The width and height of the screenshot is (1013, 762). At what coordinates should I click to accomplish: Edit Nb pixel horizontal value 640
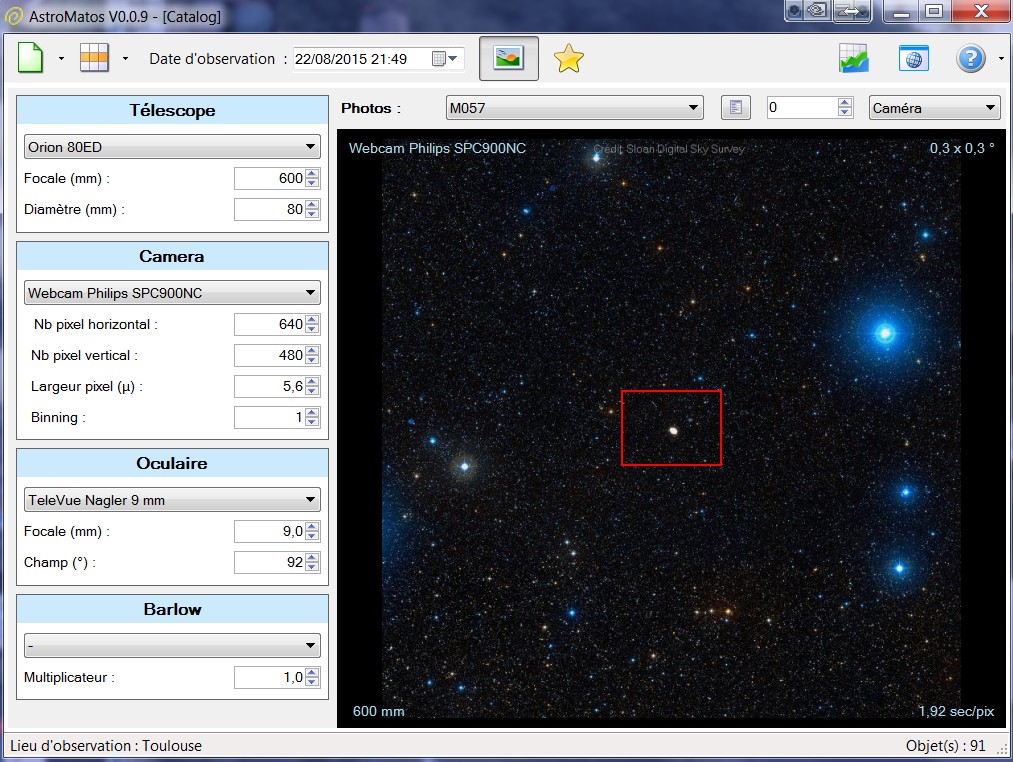[269, 324]
